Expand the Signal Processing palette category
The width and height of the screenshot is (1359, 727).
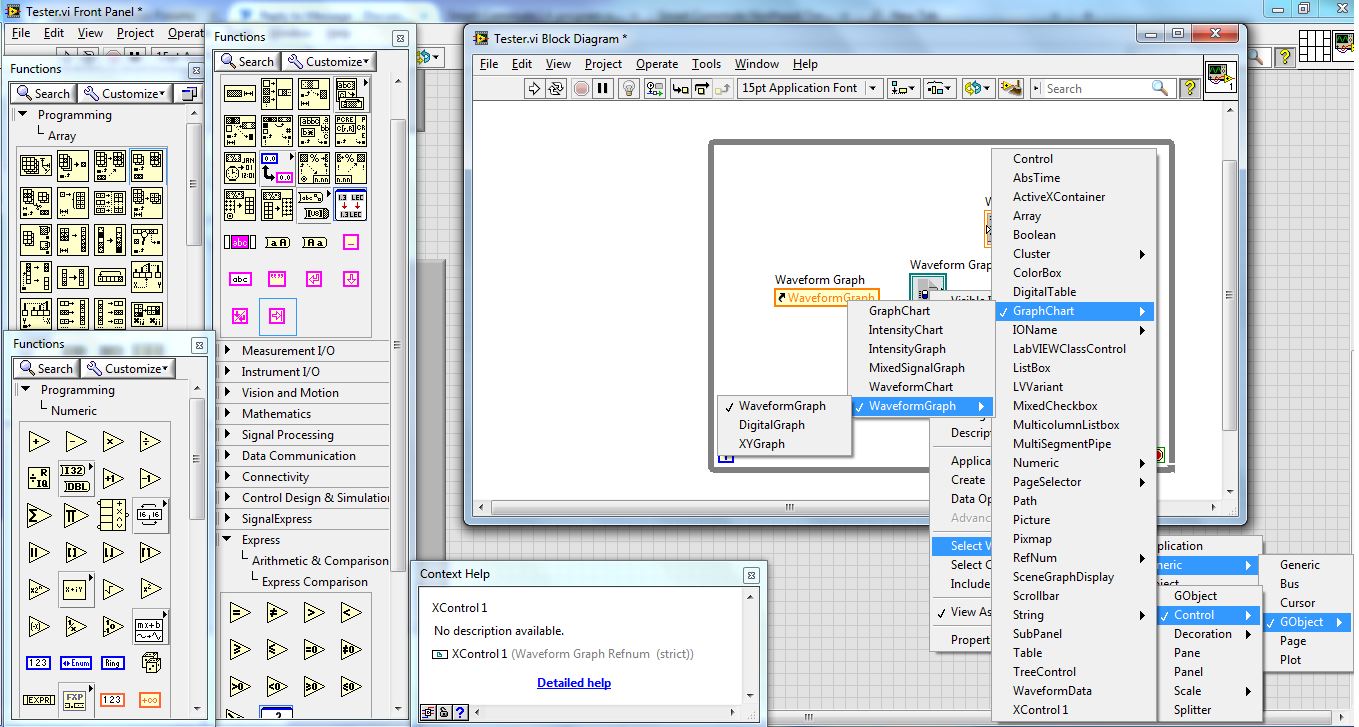304,435
